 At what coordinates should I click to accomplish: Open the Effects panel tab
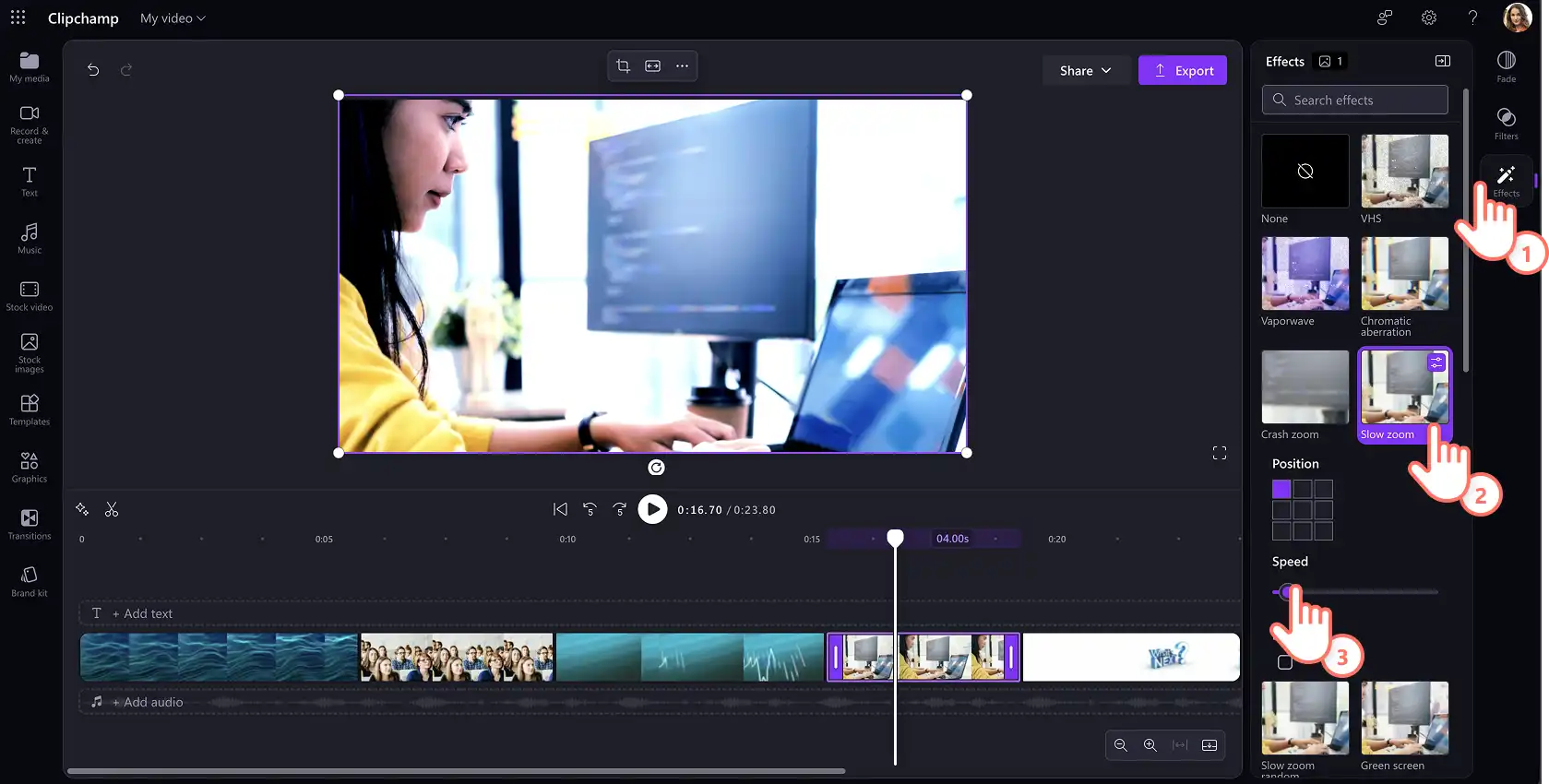(1507, 181)
